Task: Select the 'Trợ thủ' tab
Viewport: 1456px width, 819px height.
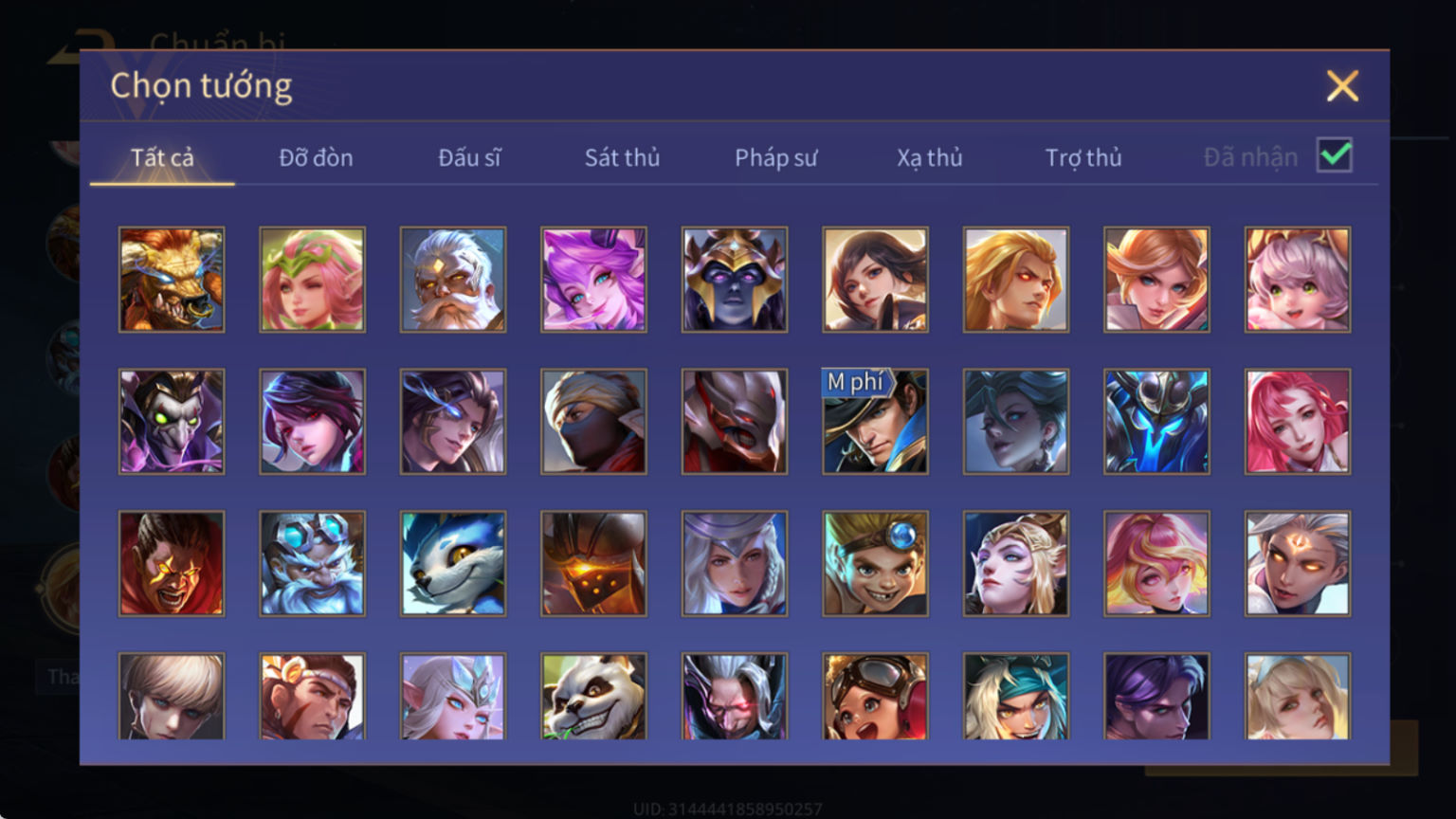Action: click(x=1083, y=157)
